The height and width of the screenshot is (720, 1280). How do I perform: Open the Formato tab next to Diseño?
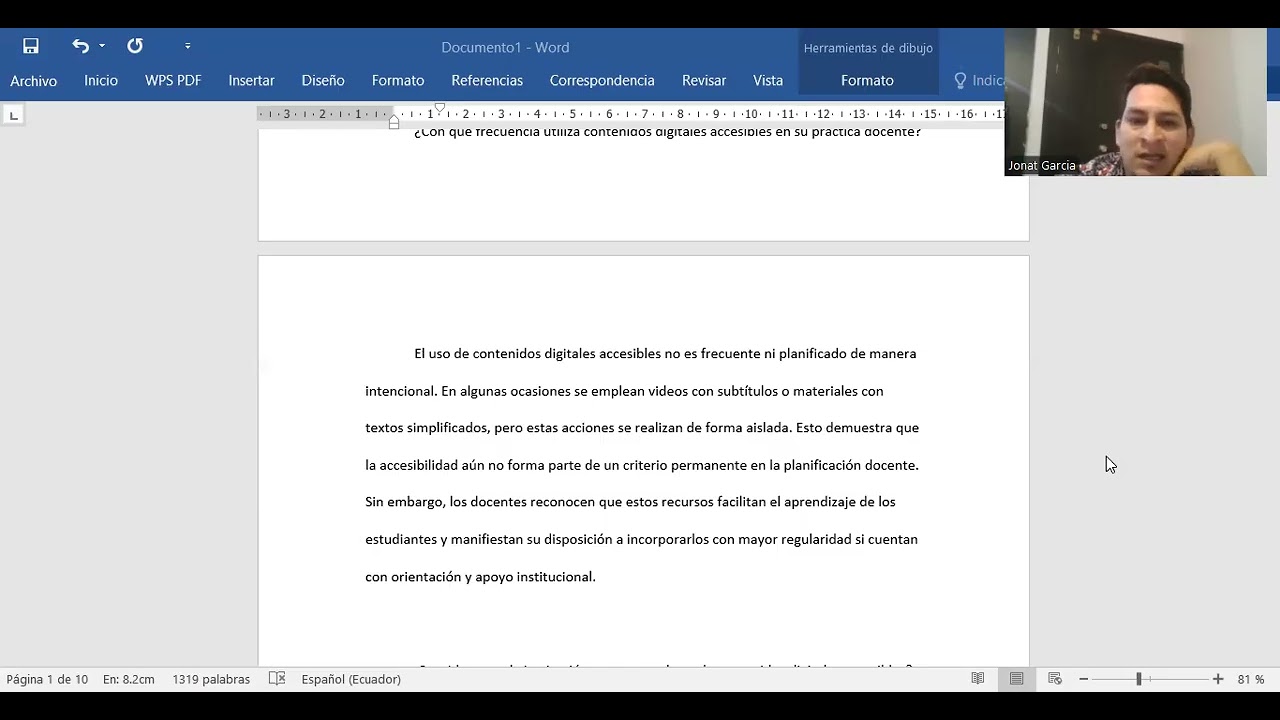tap(398, 80)
